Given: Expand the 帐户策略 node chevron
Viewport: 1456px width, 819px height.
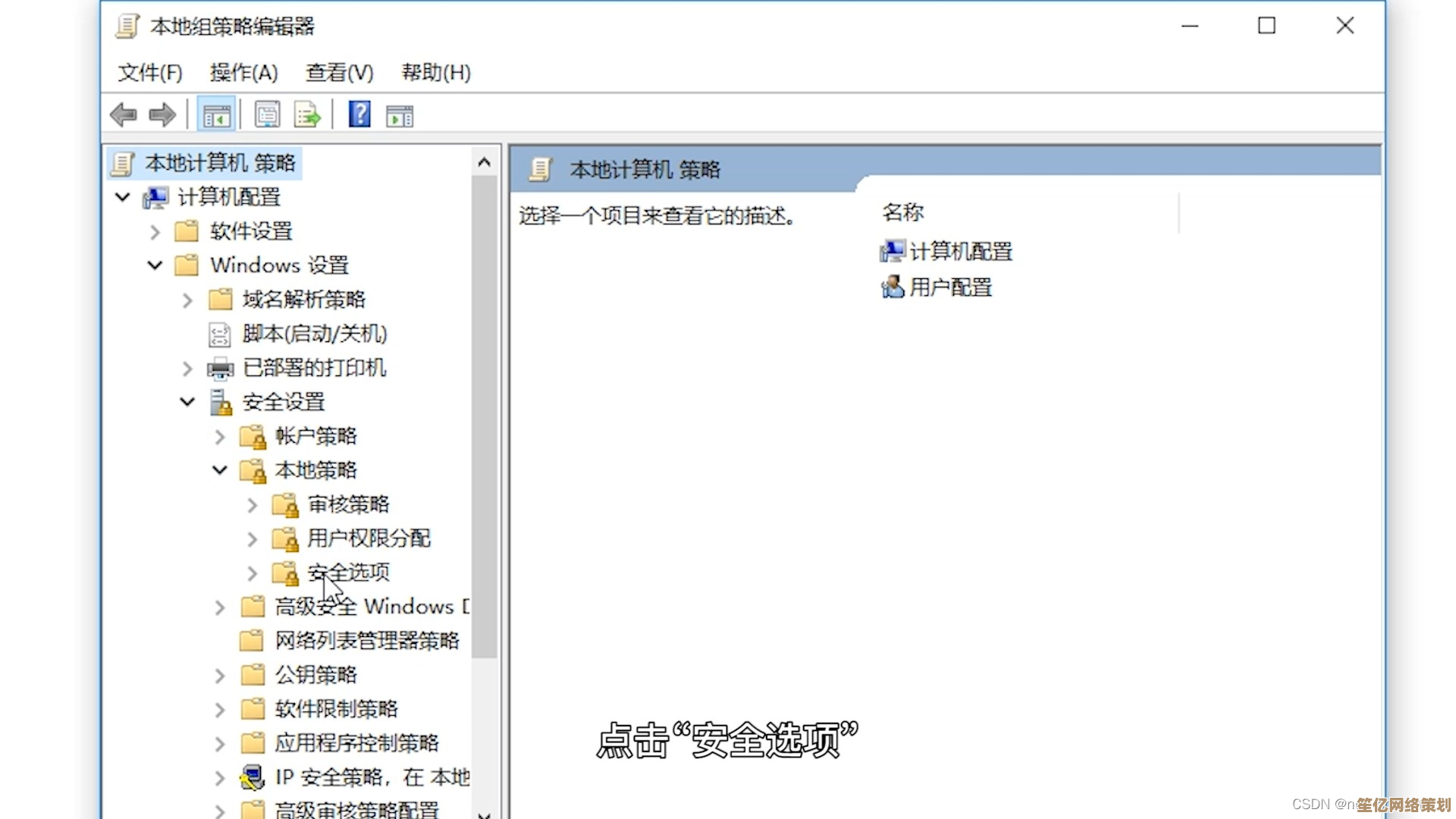Looking at the screenshot, I should pyautogui.click(x=220, y=437).
